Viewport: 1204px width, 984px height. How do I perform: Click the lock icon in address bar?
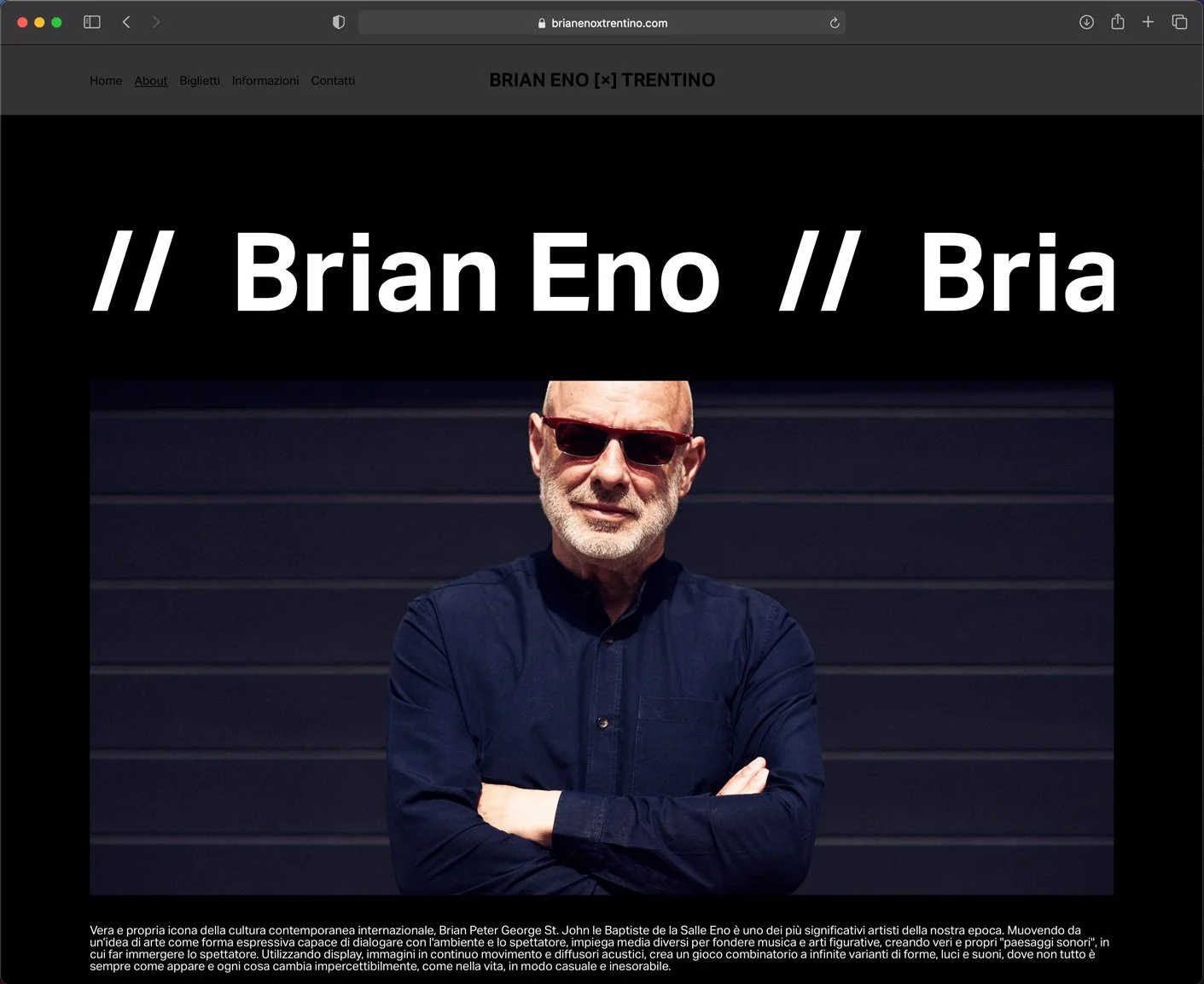tap(542, 23)
